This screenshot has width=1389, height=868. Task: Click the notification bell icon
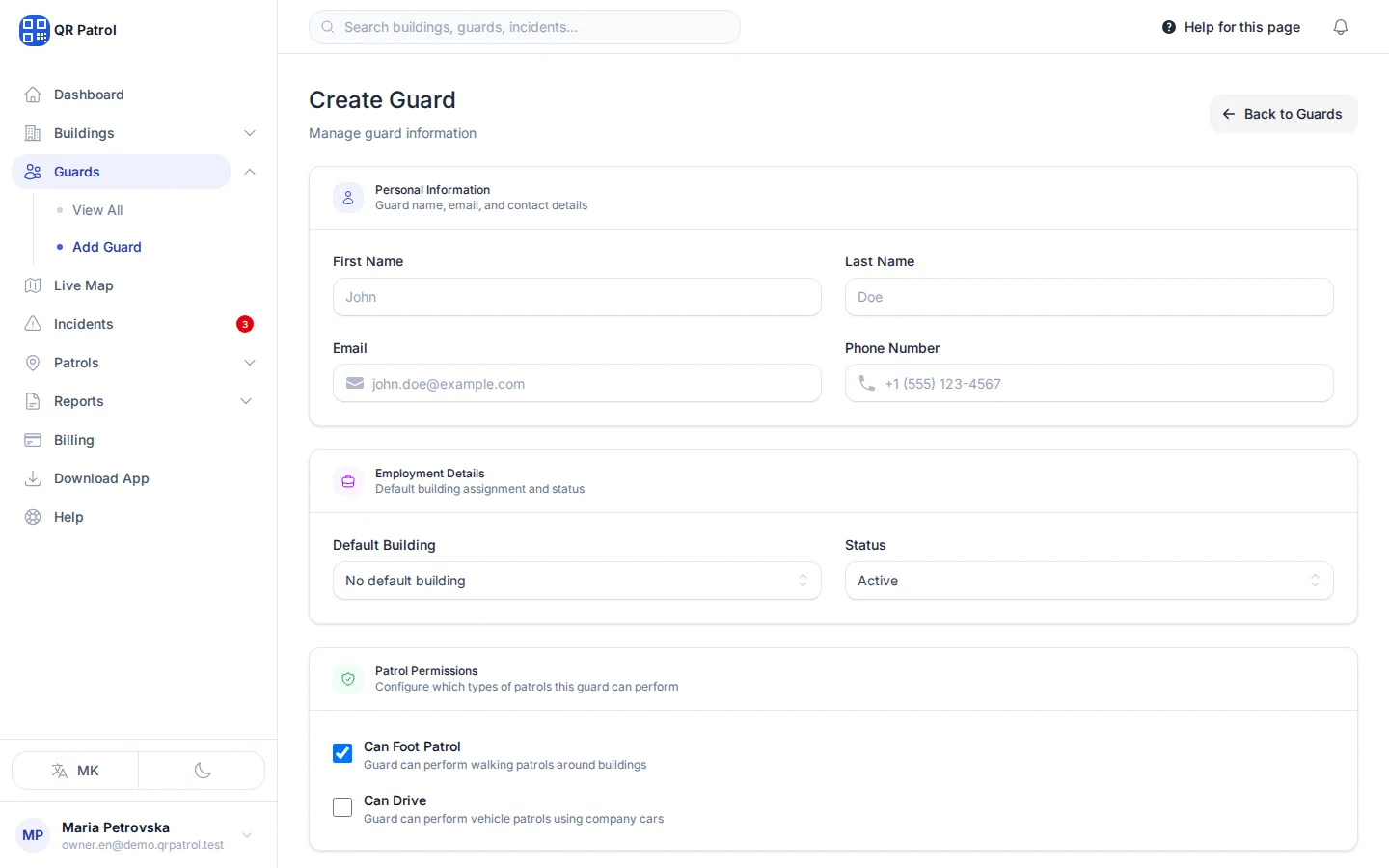pos(1341,27)
